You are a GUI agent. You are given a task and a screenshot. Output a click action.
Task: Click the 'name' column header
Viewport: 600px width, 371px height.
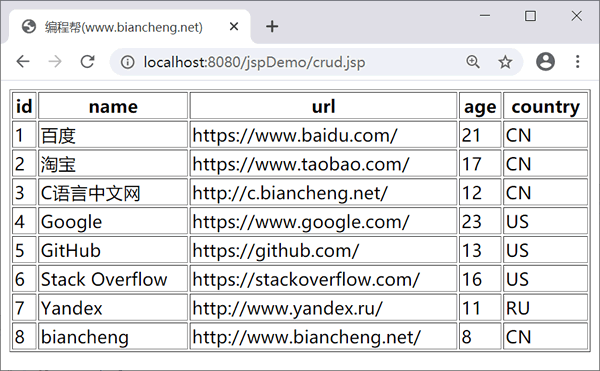pos(113,106)
